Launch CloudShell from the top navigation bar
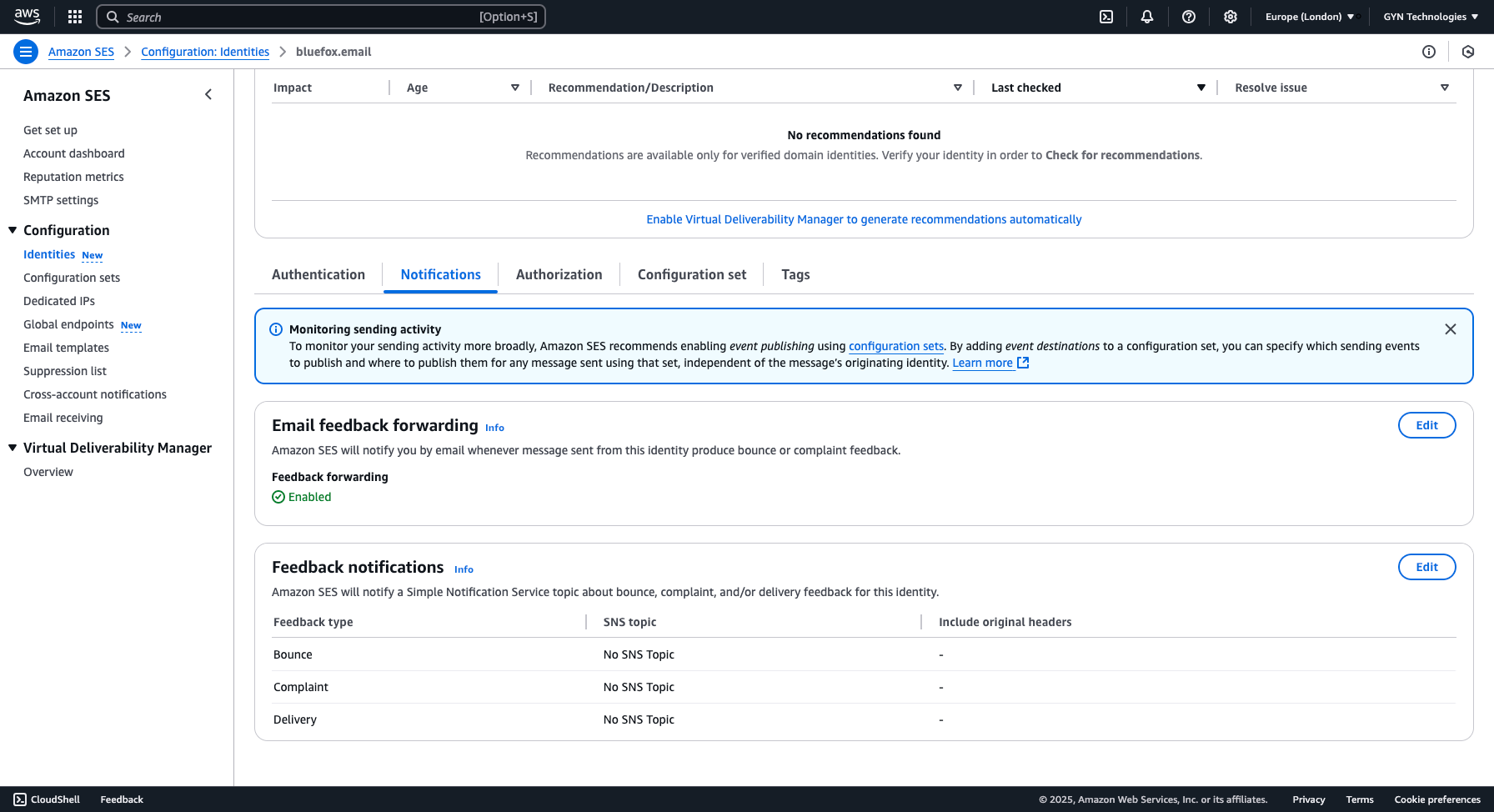This screenshot has width=1494, height=812. click(x=1105, y=17)
